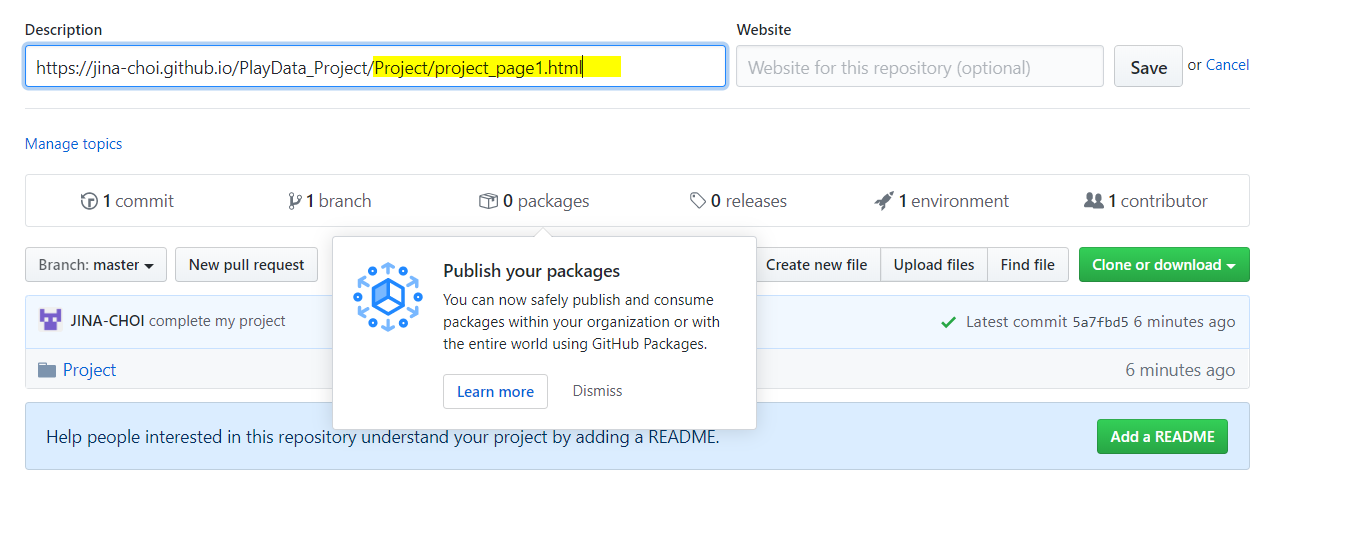View the 1 branch list

tap(330, 201)
